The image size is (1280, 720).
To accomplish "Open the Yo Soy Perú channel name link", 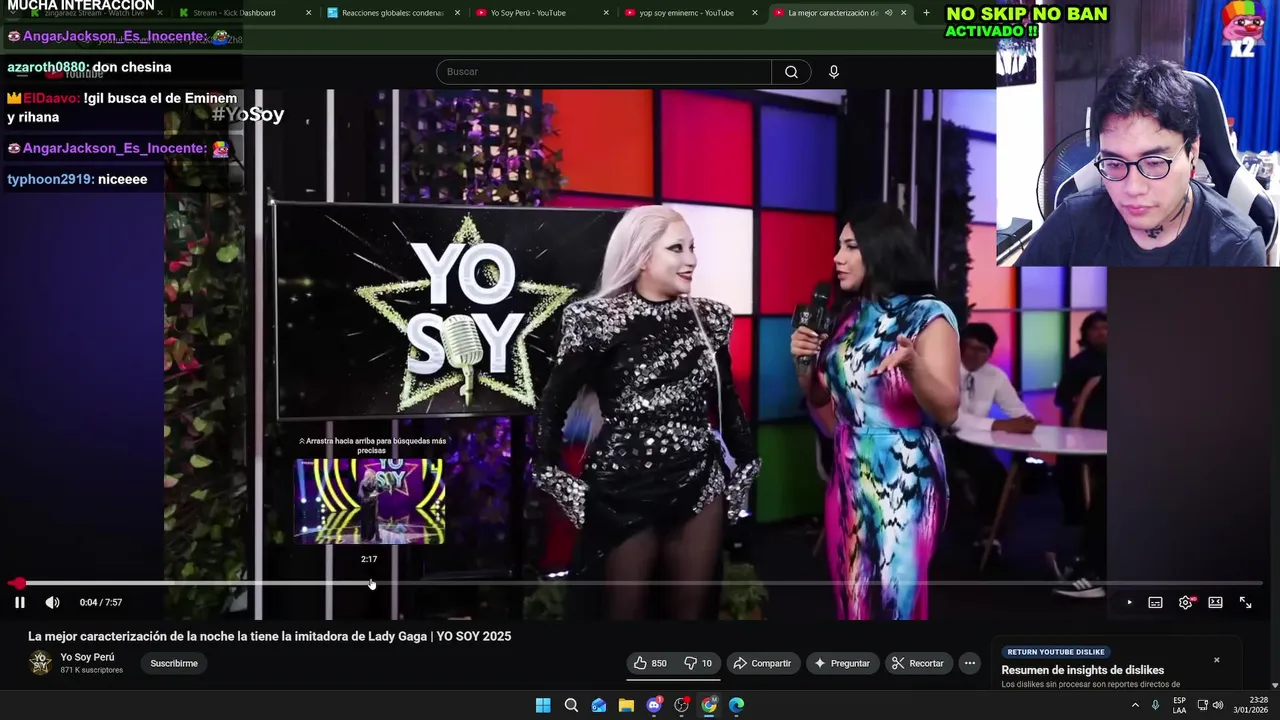I will [87, 657].
